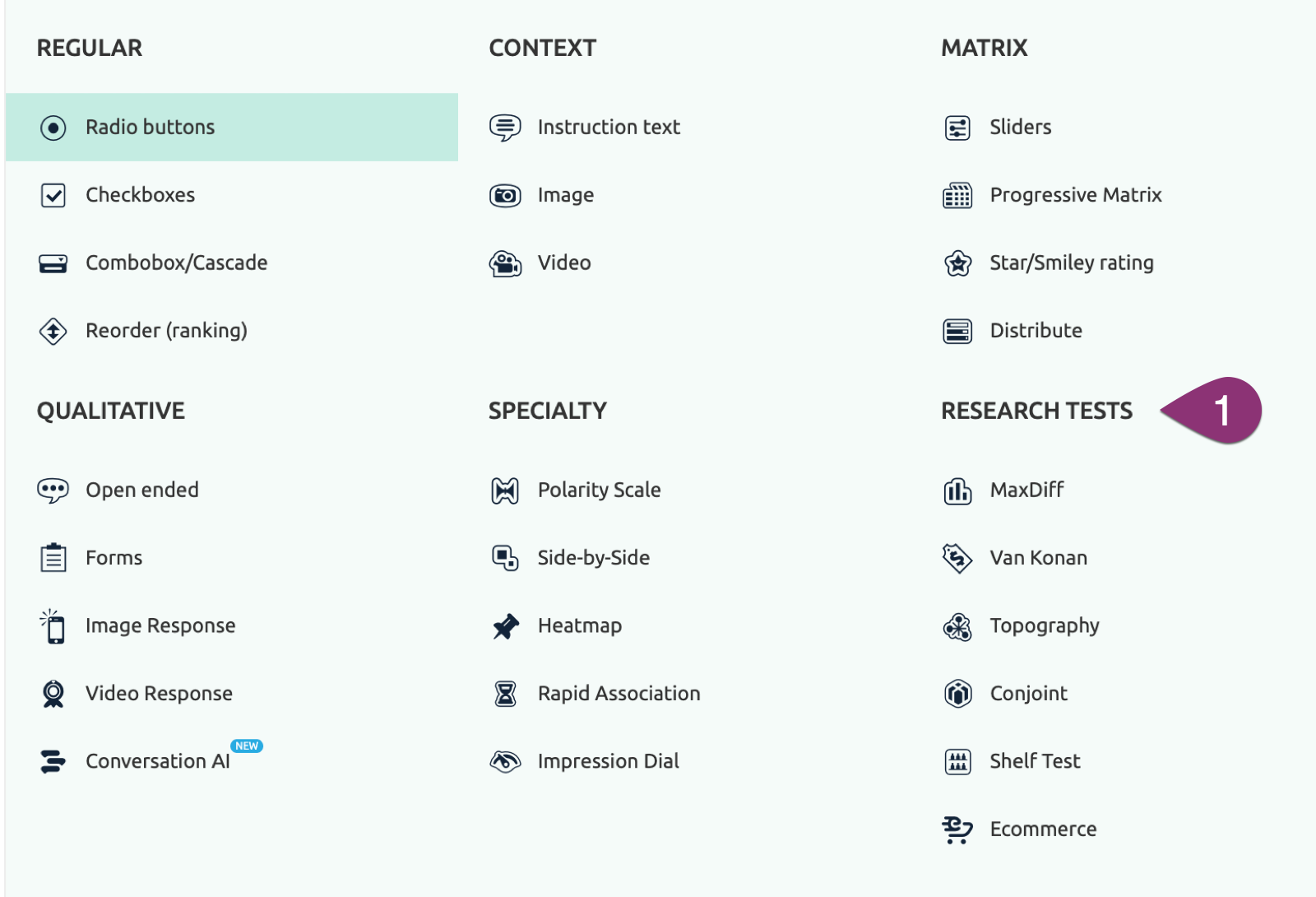Screen dimensions: 1316x897
Task: Click the Combobox/Cascade icon
Action: (53, 263)
